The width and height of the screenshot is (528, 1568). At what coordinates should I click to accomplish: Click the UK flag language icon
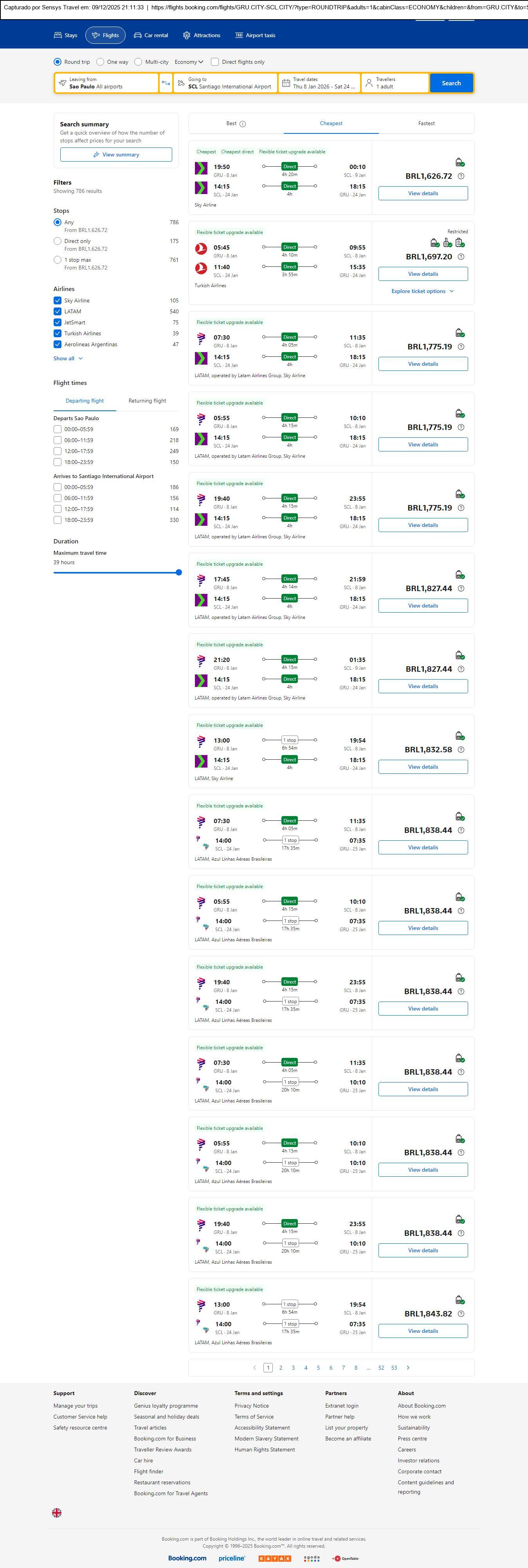pyautogui.click(x=57, y=1512)
